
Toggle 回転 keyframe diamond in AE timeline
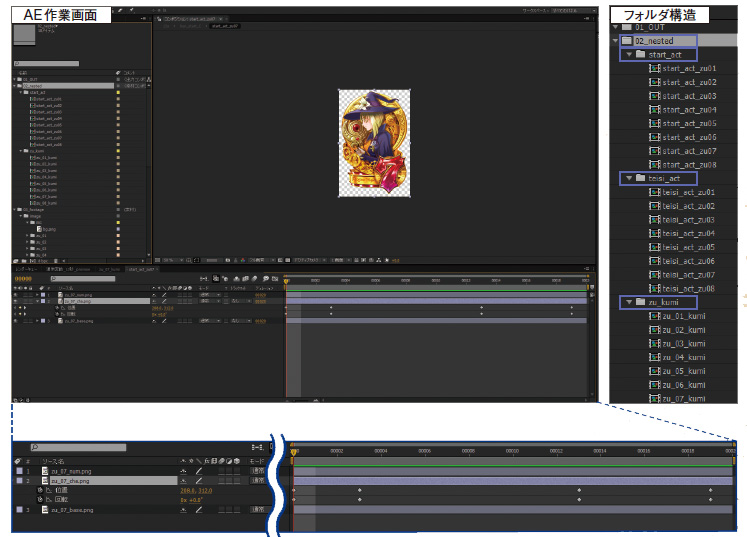point(20,314)
